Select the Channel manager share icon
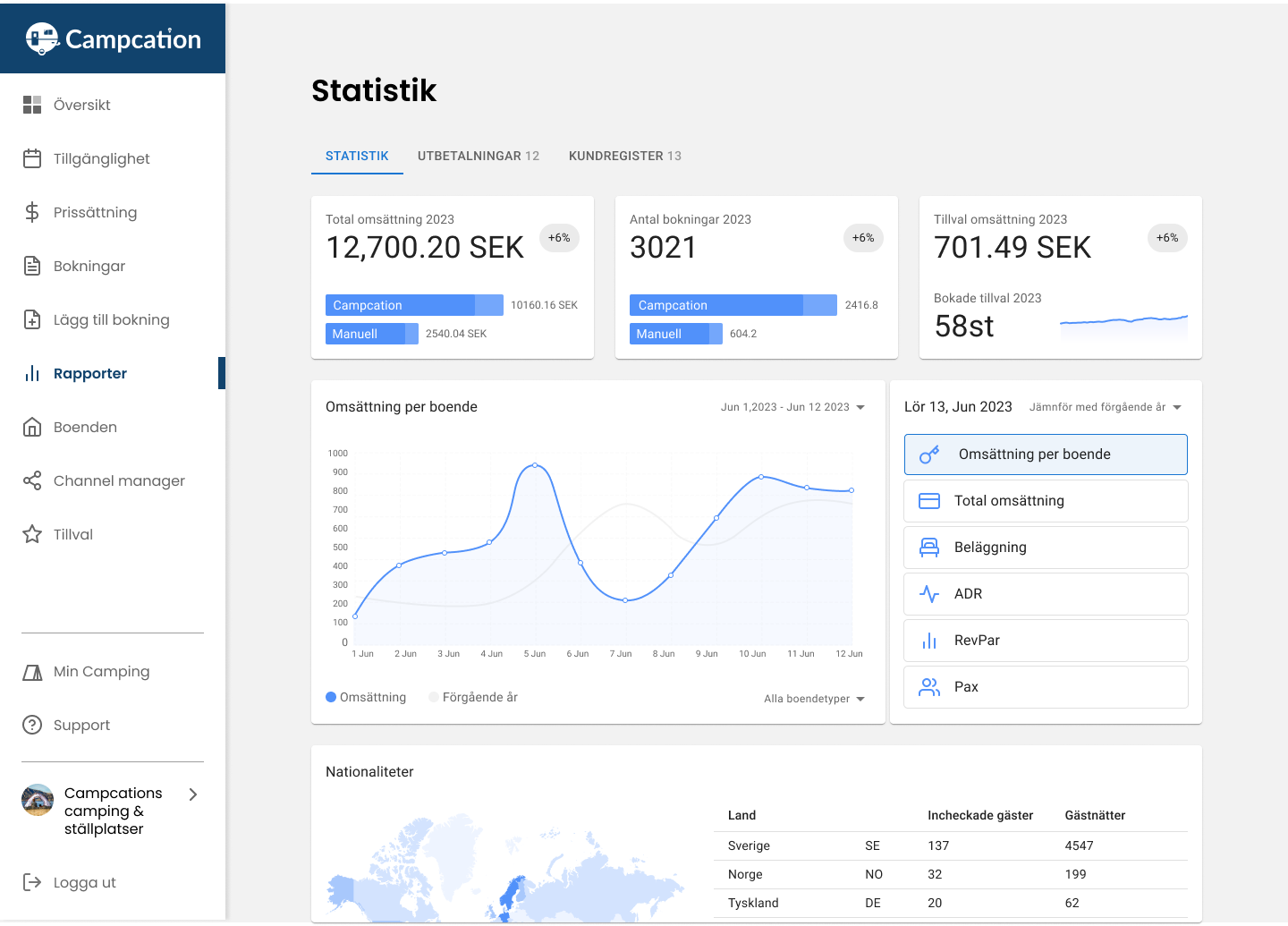1288x926 pixels. pyautogui.click(x=32, y=480)
